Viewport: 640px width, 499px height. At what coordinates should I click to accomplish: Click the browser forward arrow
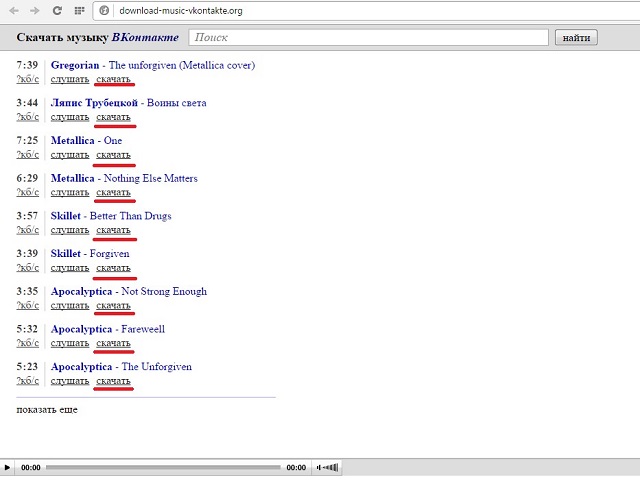pos(35,11)
